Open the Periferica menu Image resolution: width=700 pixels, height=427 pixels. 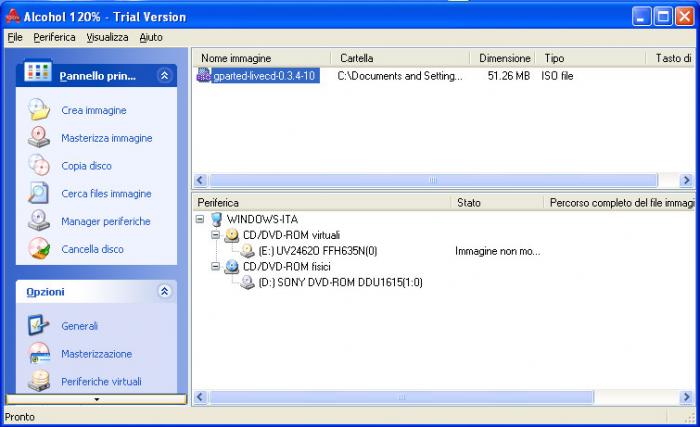pos(54,37)
